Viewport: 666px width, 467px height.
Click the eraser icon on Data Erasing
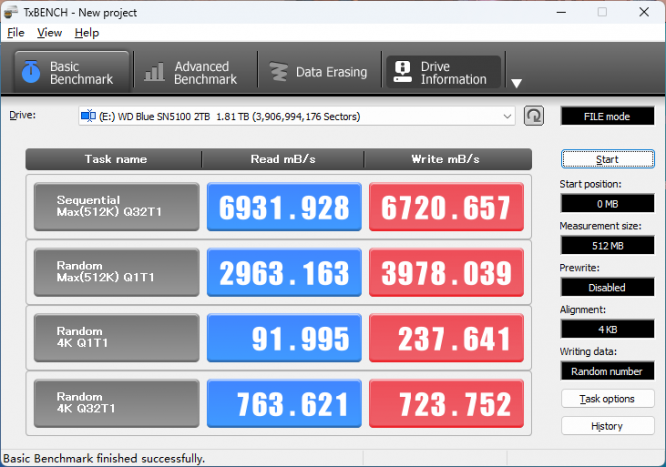[x=279, y=72]
